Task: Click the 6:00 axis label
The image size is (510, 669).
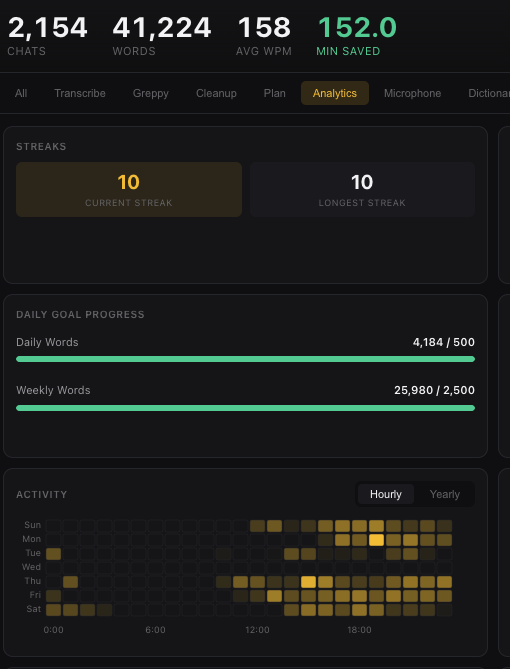Action: 155,630
